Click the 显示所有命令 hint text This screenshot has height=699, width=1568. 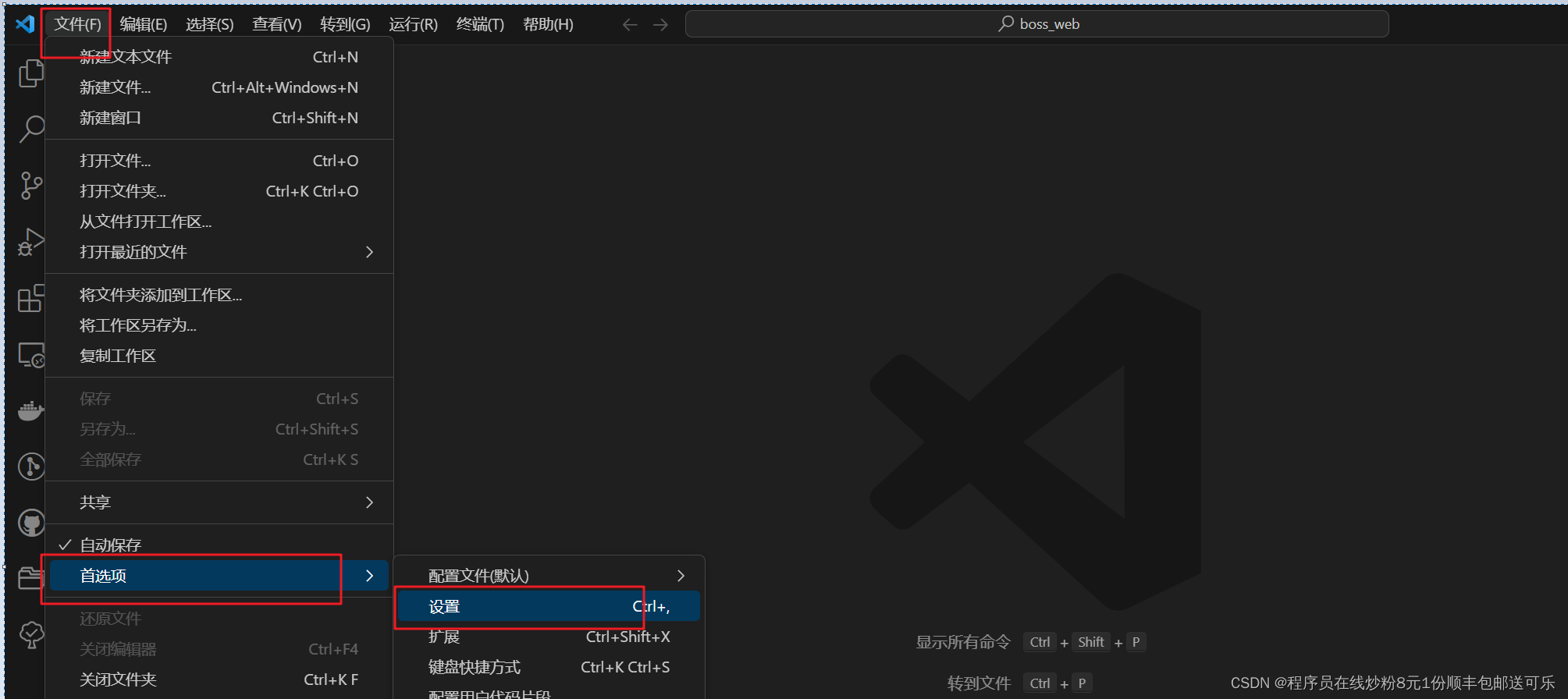click(963, 642)
